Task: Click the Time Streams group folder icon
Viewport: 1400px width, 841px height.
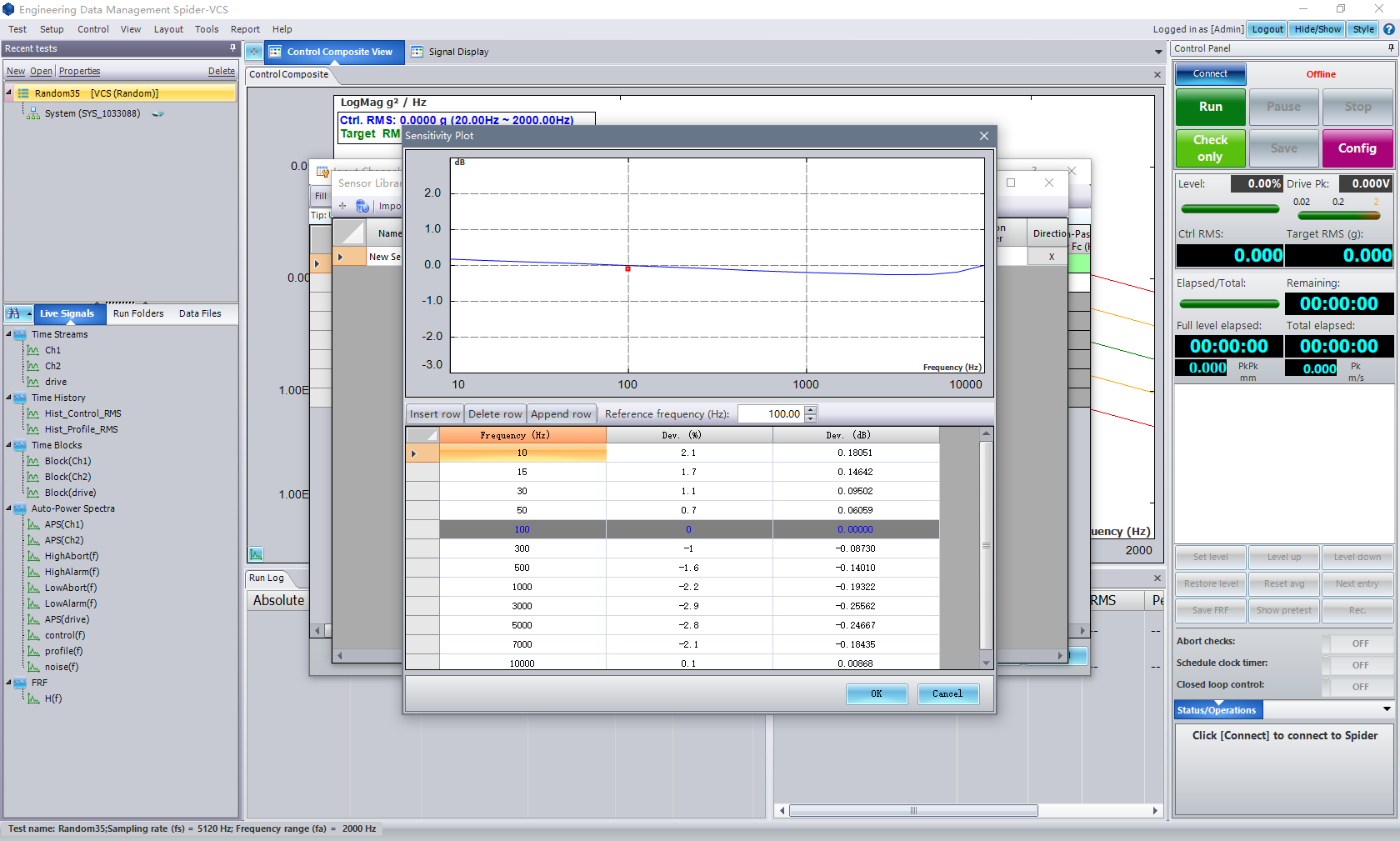Action: pos(20,334)
